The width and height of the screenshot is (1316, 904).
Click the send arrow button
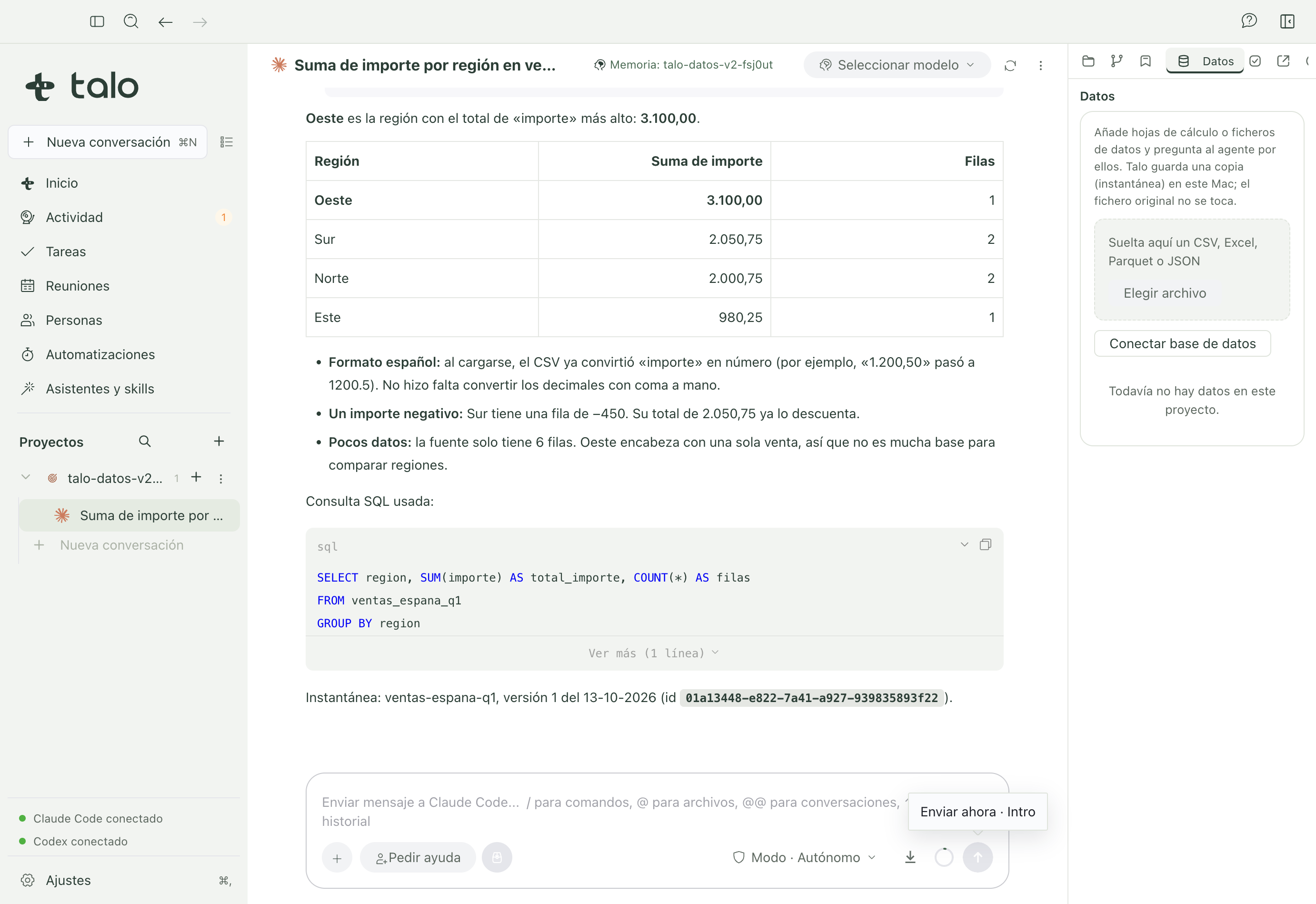[977, 857]
